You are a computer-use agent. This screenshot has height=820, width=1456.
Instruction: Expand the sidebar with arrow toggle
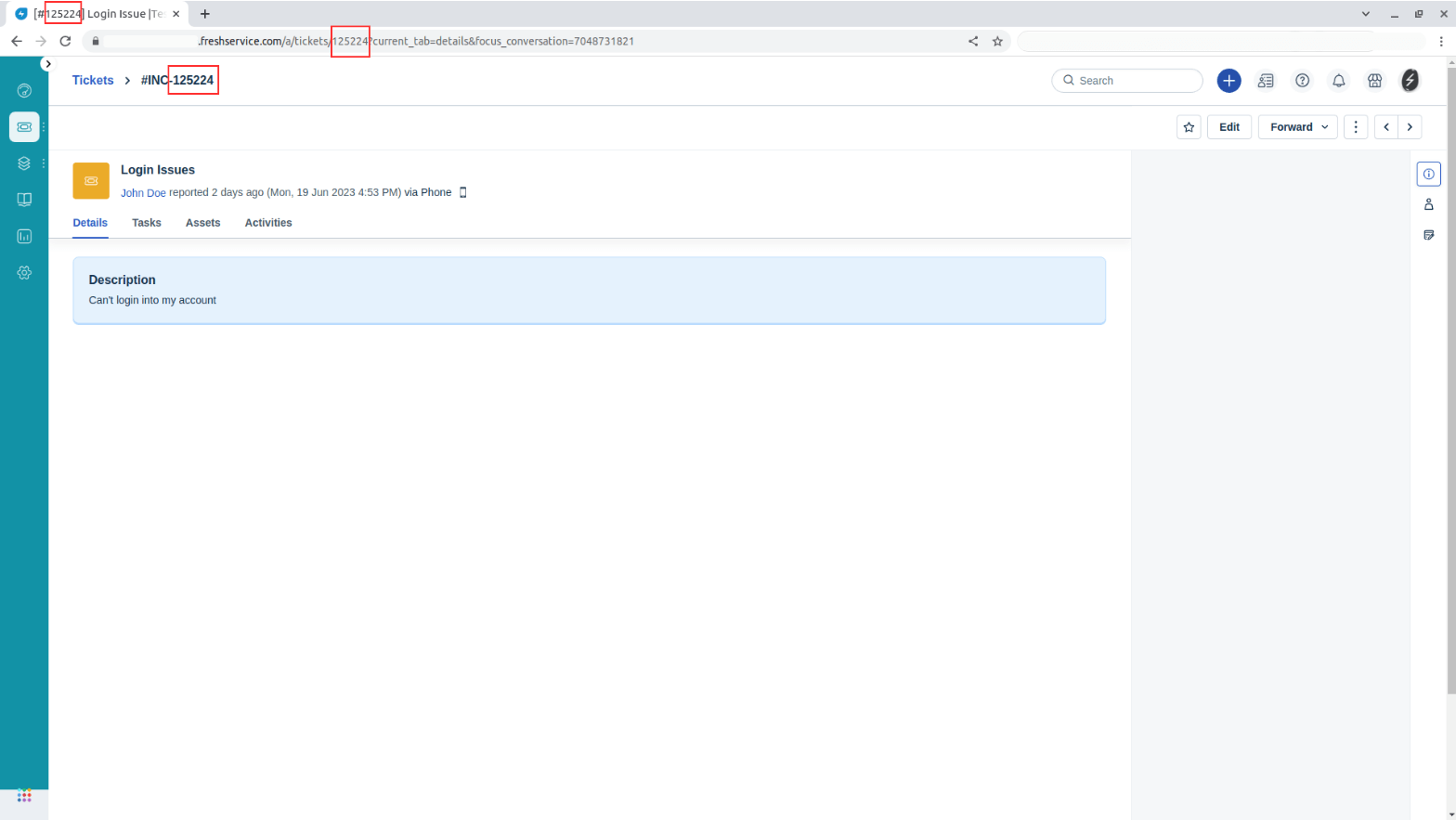[x=47, y=64]
